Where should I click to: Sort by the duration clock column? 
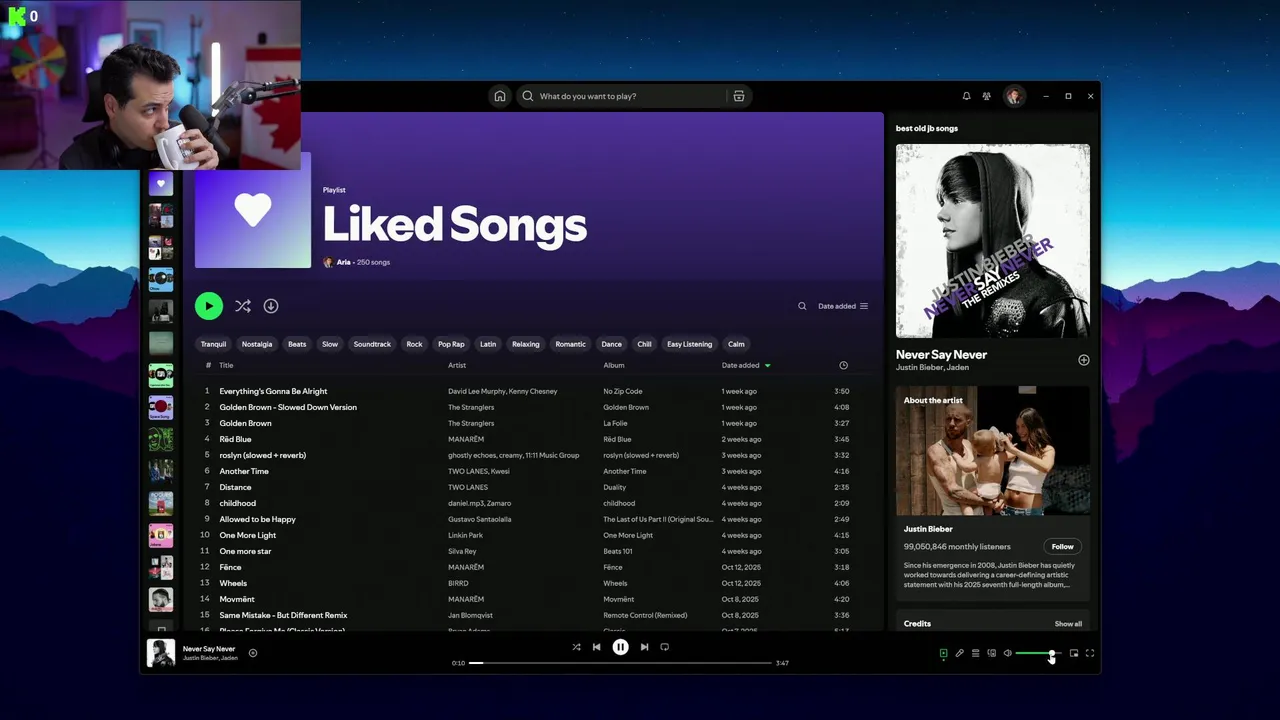[x=843, y=365]
